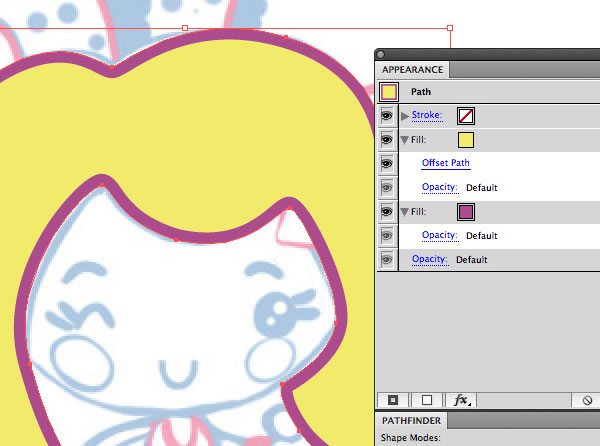Open Opacity link under purple Fill
This screenshot has width=600, height=446.
tap(440, 235)
